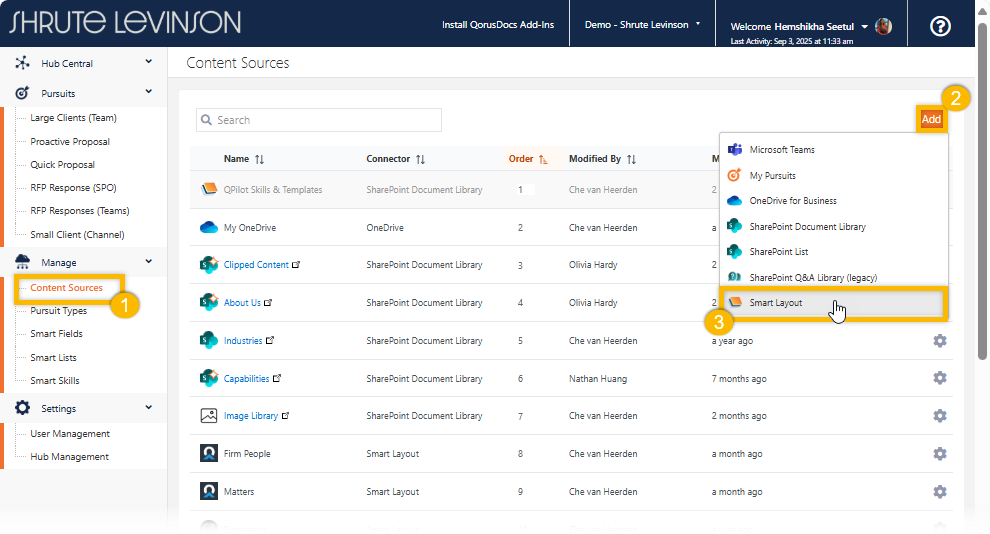
Task: Collapse the Pursuits sidebar section
Action: [148, 92]
